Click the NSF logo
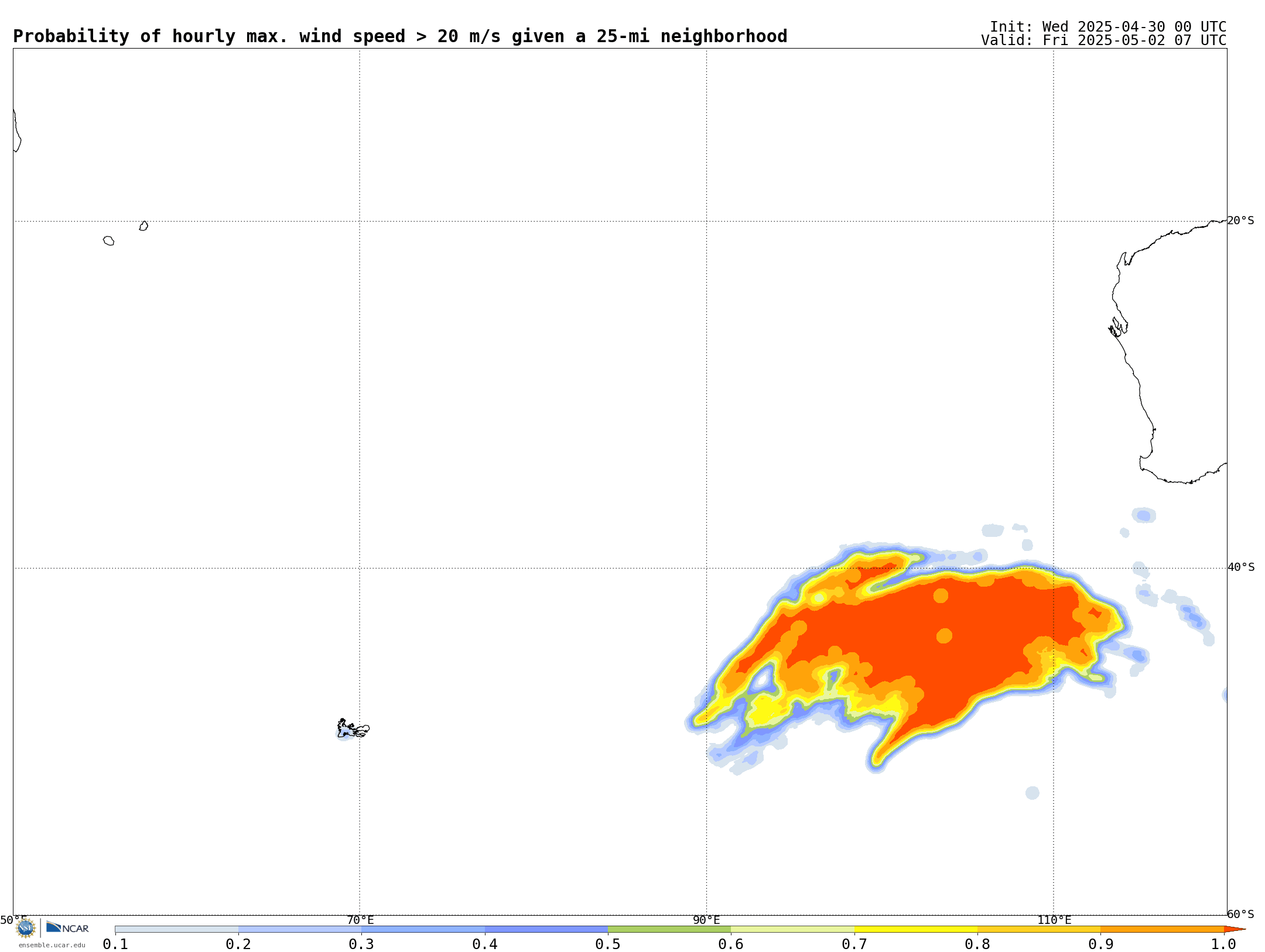Screen dimensions: 1265x952 coord(26,928)
